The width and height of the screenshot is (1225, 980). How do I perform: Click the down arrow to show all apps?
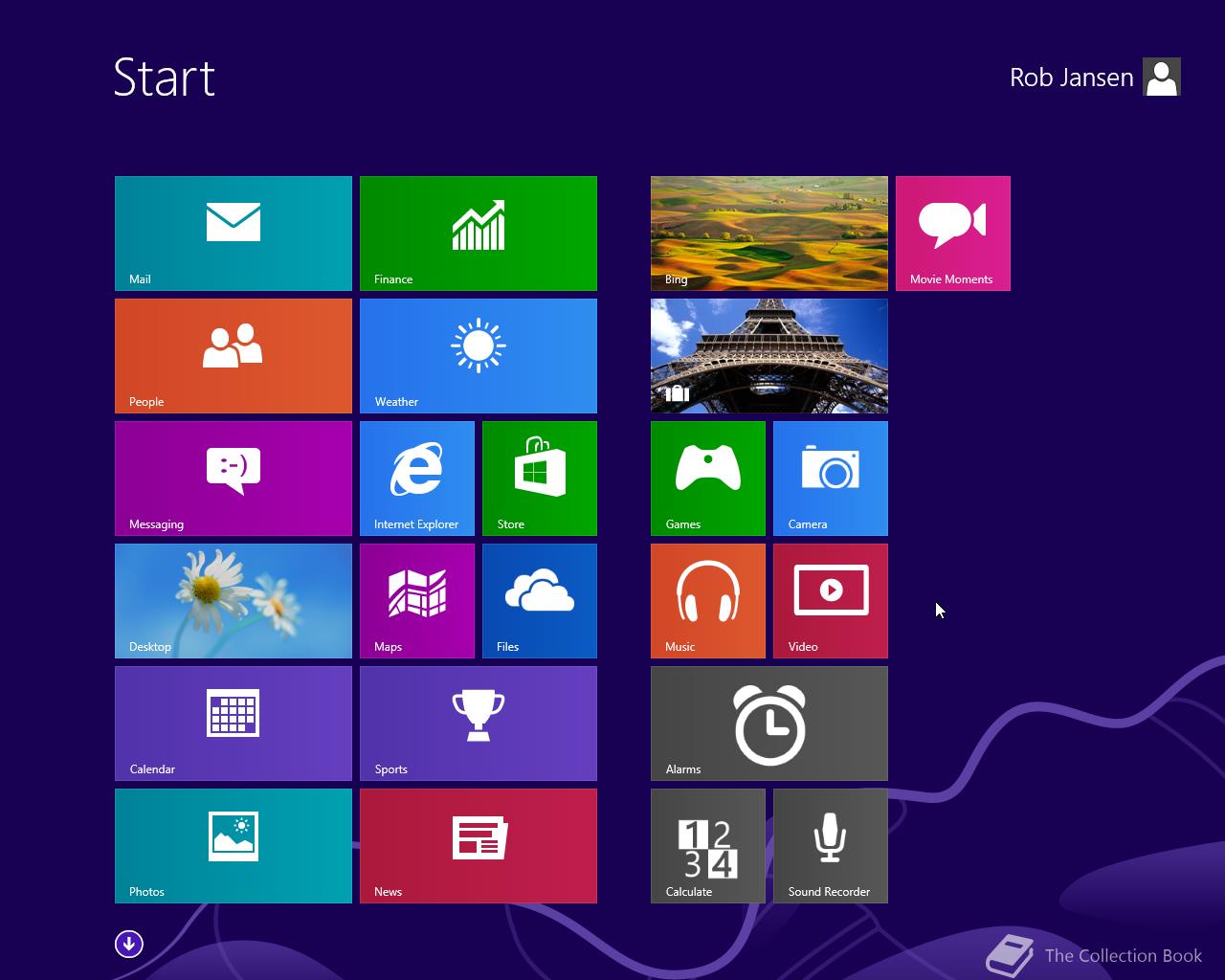click(x=129, y=945)
